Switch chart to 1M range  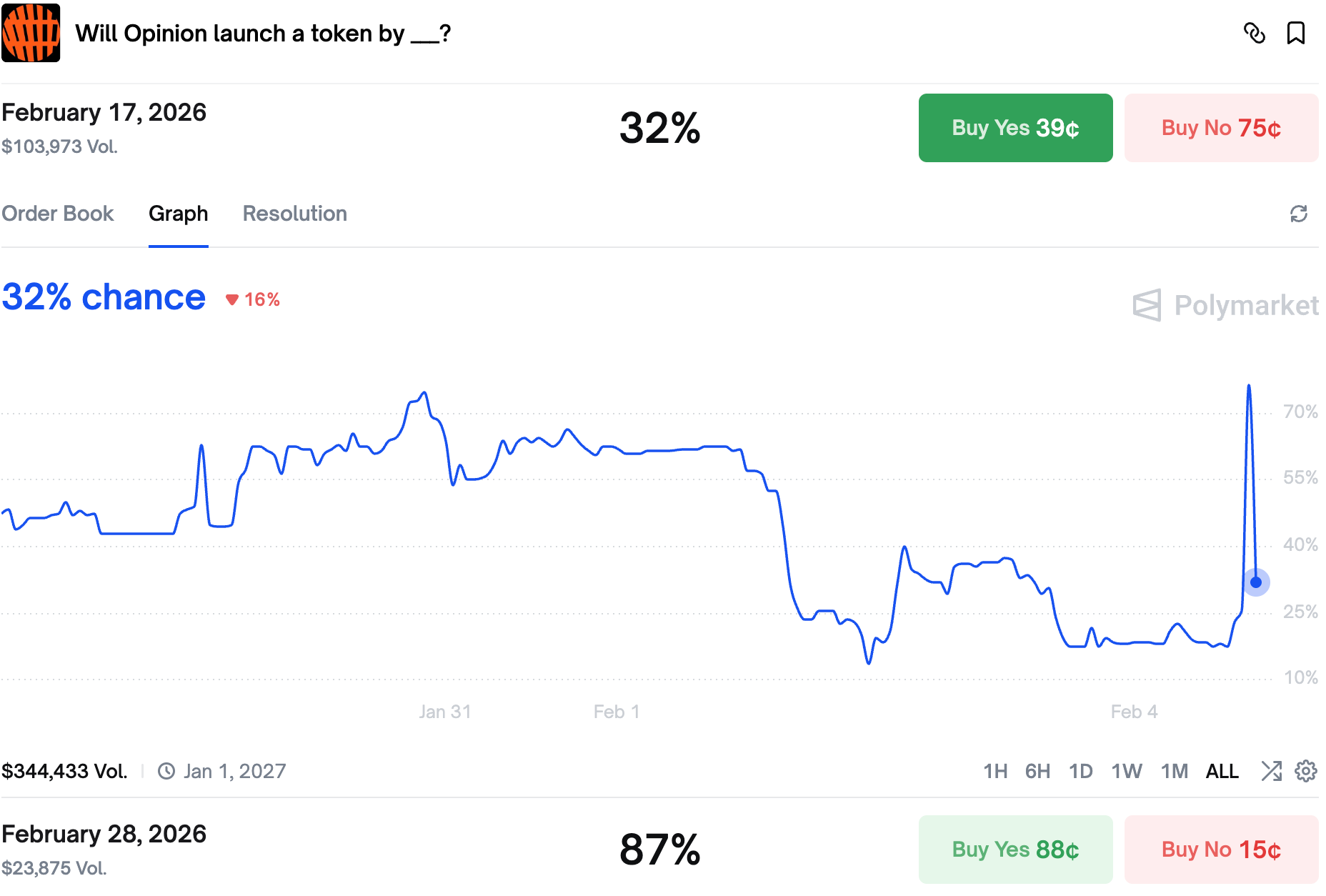pos(1174,771)
